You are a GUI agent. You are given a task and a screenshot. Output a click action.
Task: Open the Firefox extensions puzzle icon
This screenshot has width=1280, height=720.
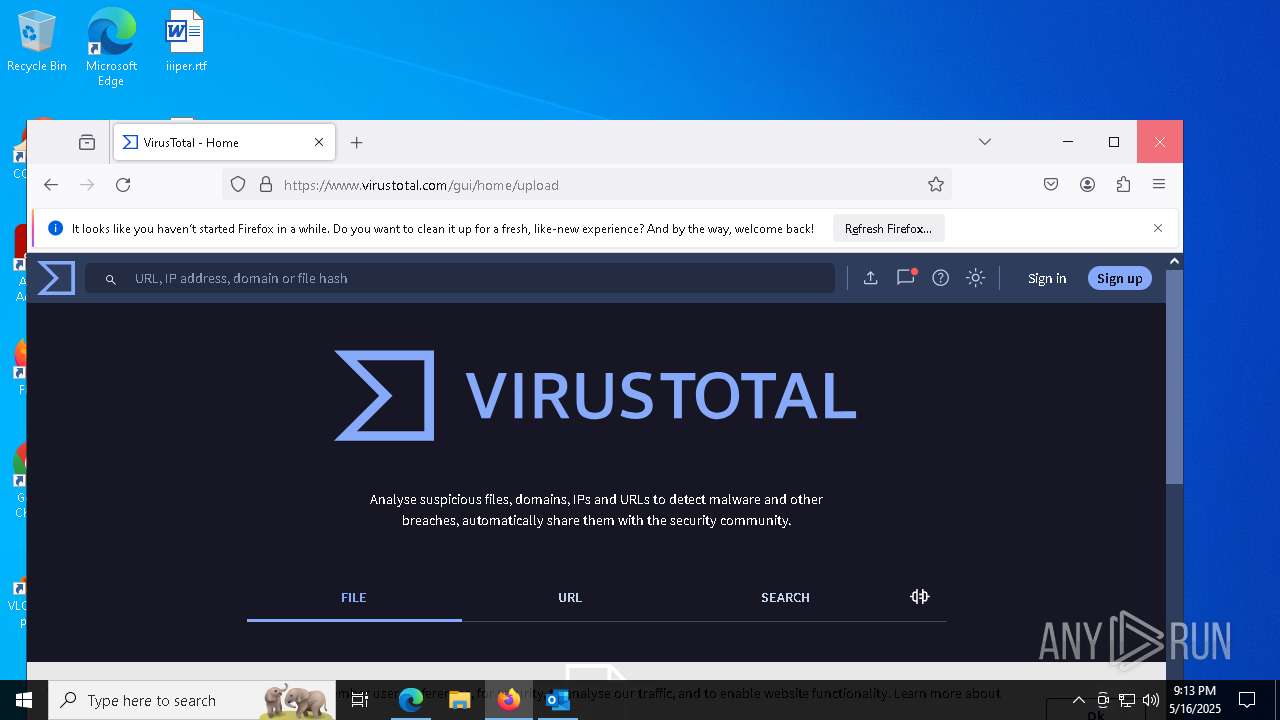pos(1123,185)
